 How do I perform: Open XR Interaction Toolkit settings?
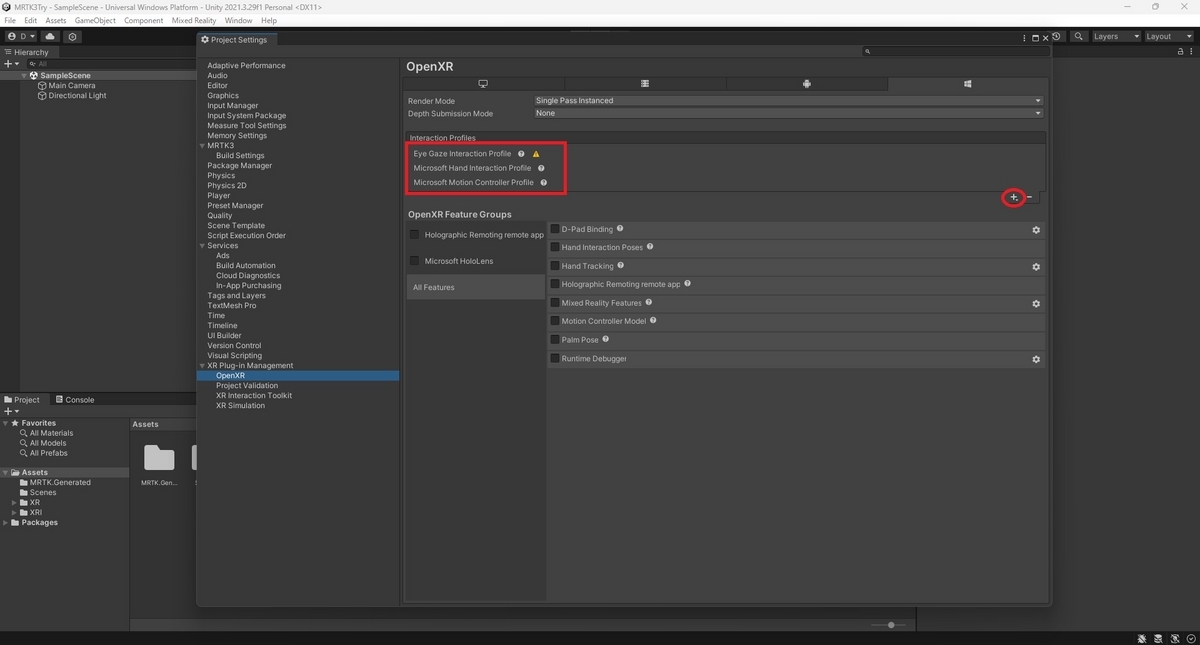click(x=254, y=396)
